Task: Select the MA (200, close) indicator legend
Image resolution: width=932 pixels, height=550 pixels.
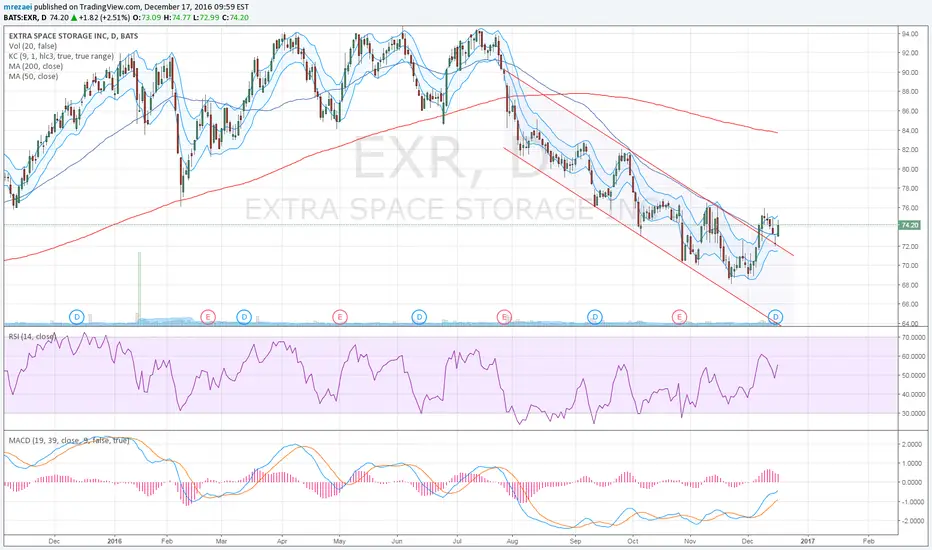Action: (x=36, y=66)
